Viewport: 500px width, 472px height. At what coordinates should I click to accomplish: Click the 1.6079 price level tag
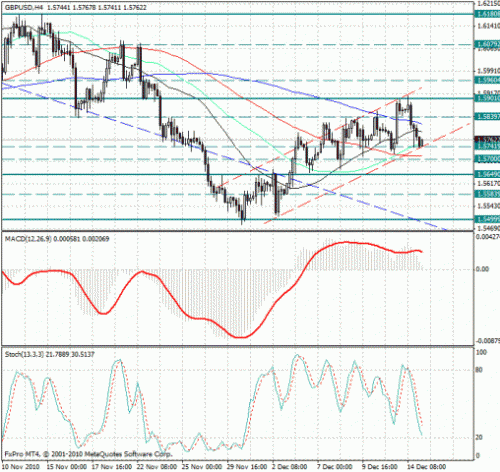[x=487, y=44]
